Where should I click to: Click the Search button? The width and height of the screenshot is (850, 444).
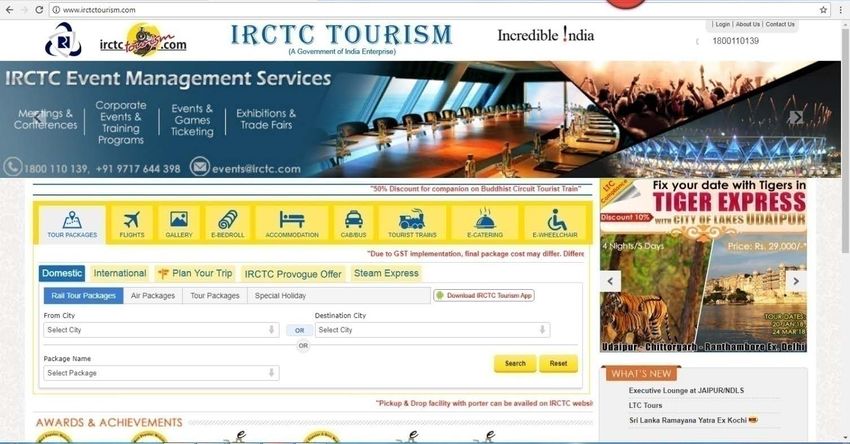[x=515, y=363]
